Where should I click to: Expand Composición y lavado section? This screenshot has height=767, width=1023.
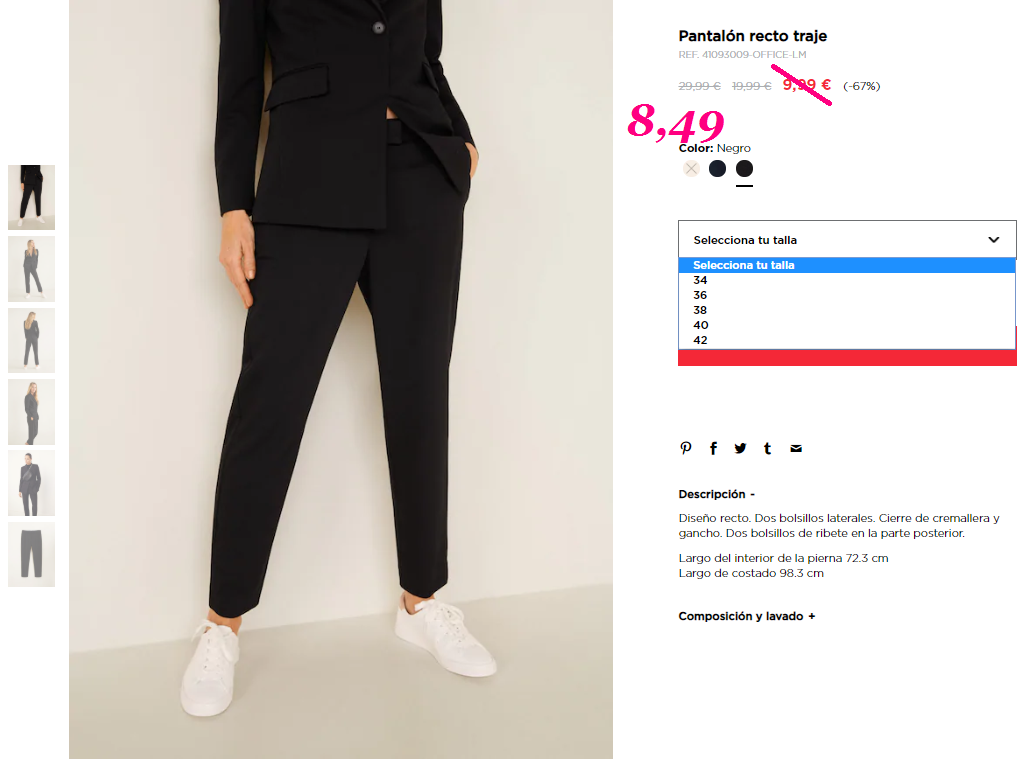click(x=746, y=616)
